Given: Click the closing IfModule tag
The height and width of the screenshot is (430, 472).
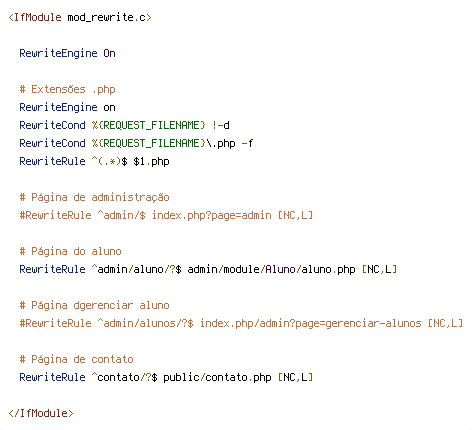Looking at the screenshot, I should pos(41,413).
